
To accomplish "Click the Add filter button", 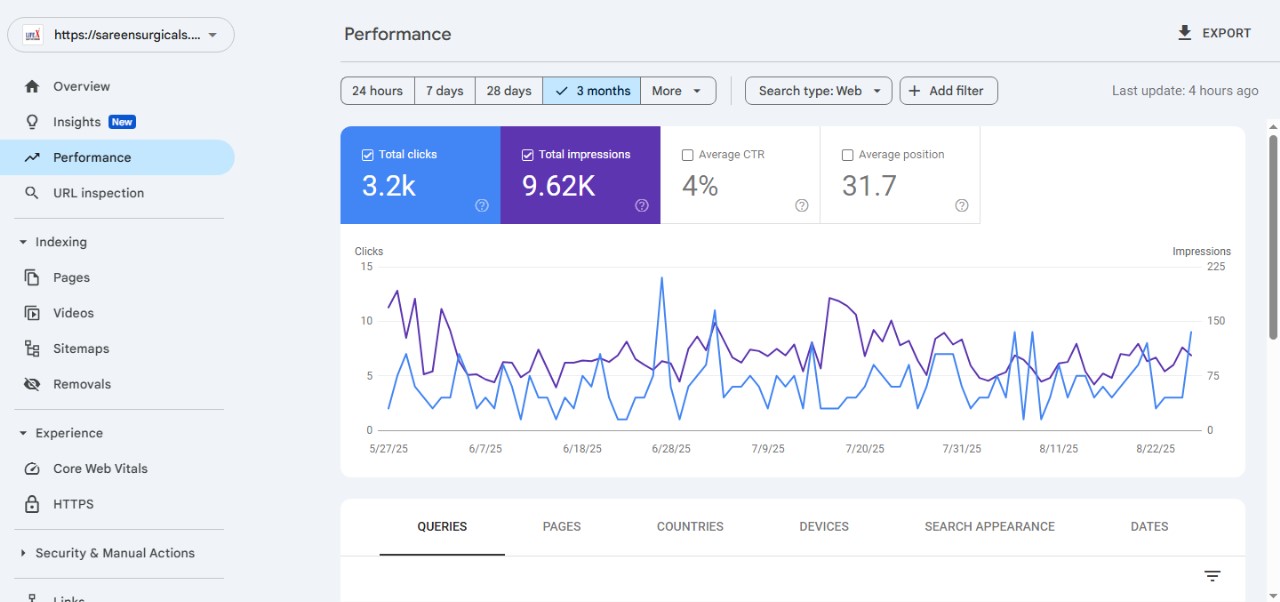I will [948, 90].
